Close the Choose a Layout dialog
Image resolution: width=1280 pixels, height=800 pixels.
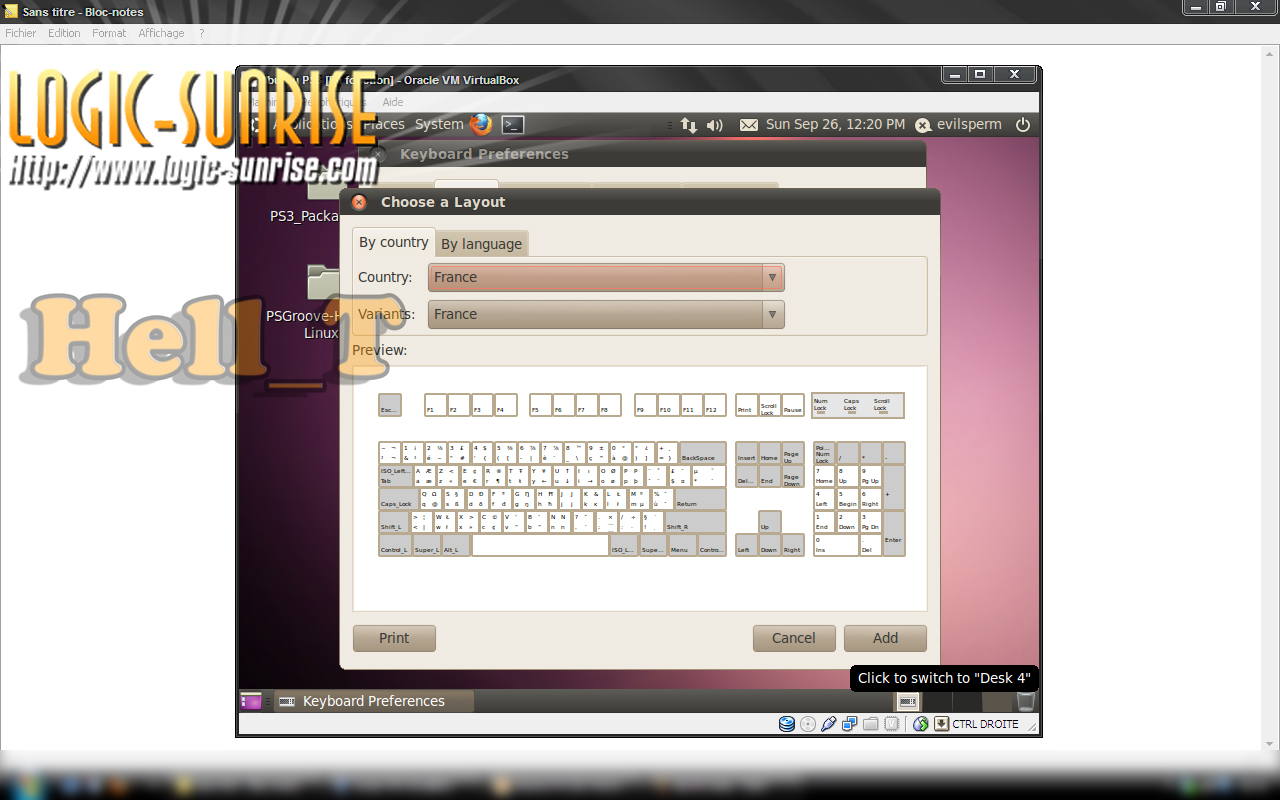359,202
